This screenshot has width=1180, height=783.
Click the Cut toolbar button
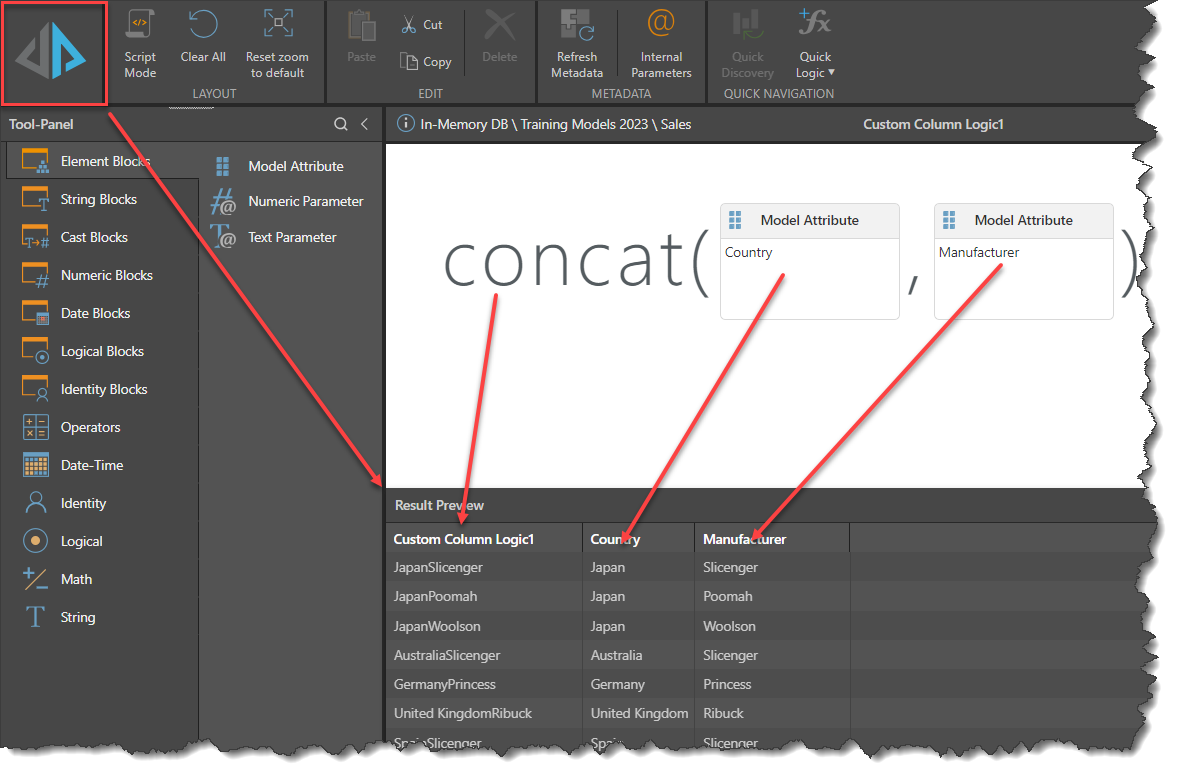[422, 25]
